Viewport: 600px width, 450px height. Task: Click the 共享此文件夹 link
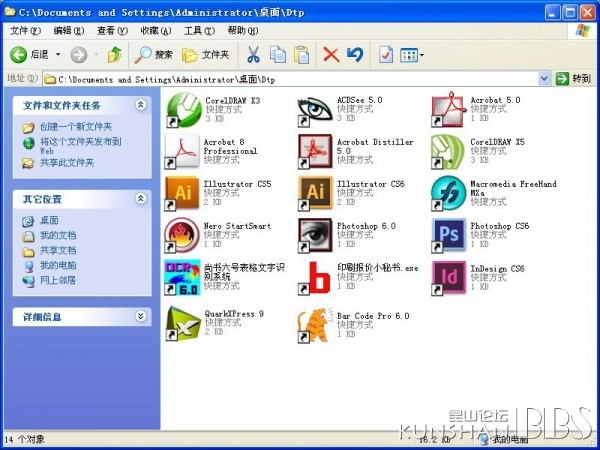(x=67, y=163)
